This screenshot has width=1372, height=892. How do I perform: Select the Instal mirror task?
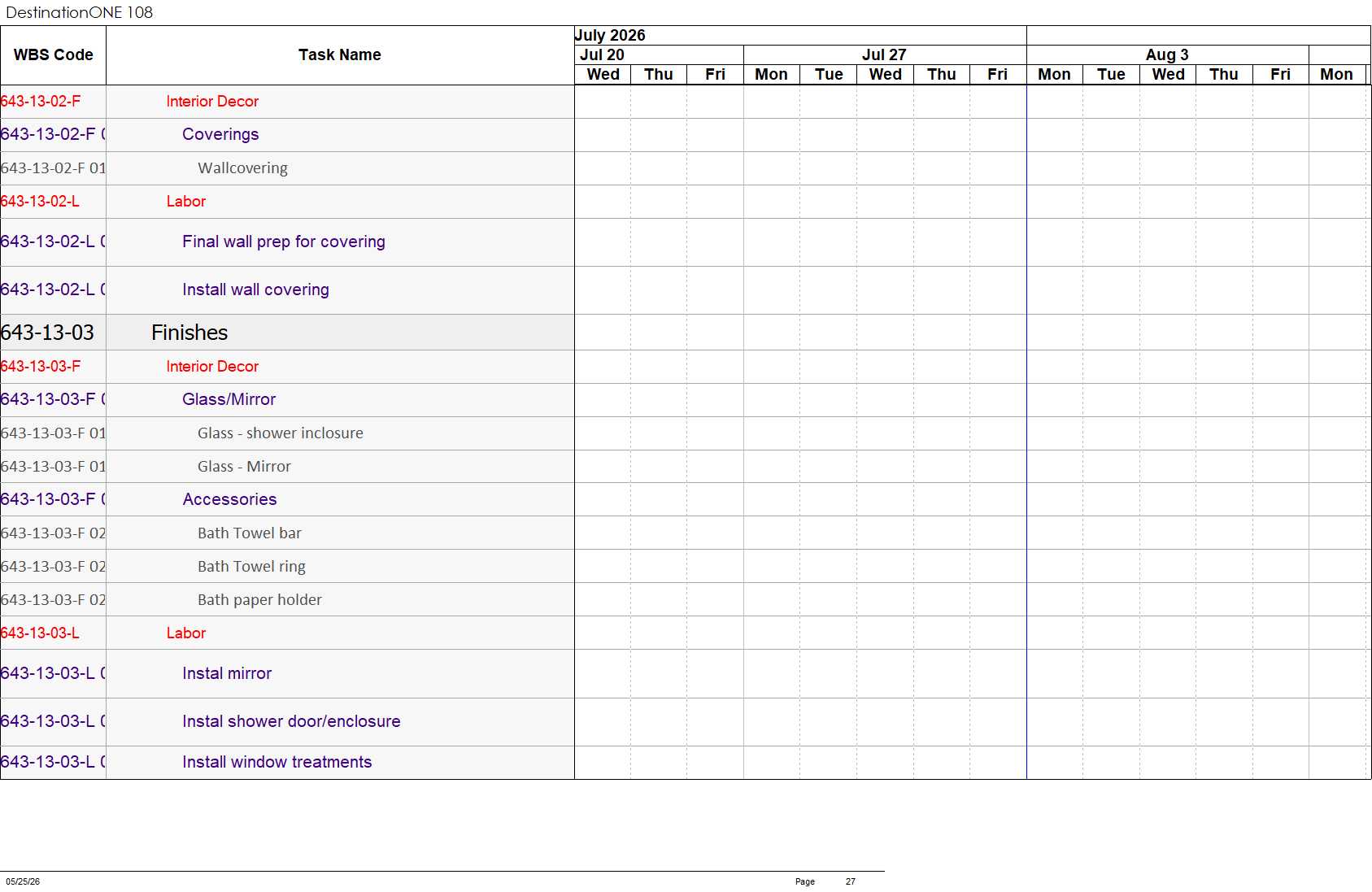(x=227, y=674)
